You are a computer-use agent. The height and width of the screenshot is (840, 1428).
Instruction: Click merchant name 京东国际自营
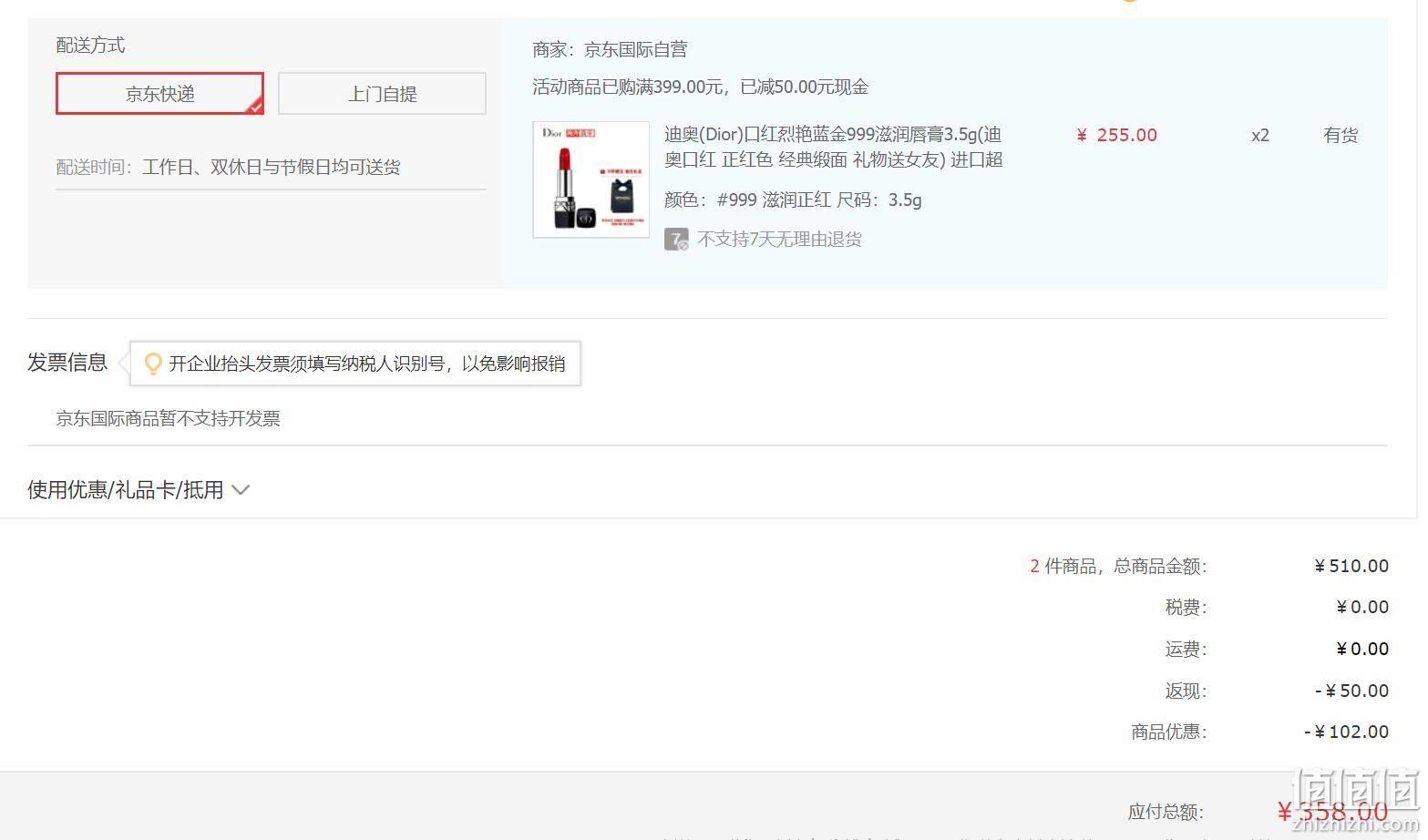tap(635, 49)
